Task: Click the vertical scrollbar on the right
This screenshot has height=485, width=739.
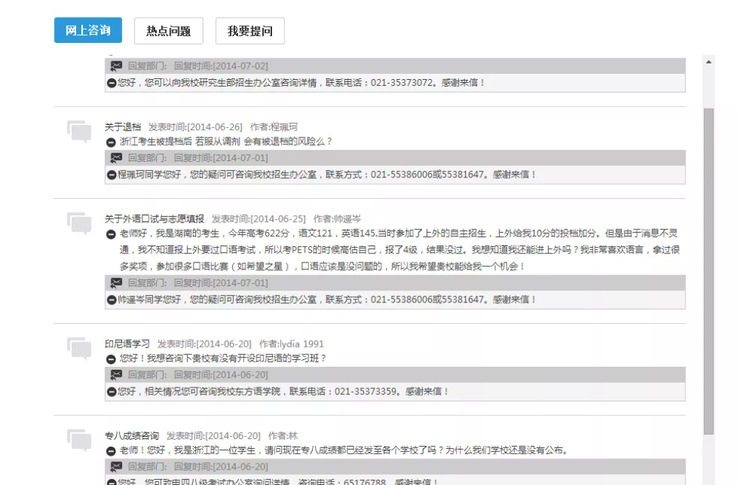Action: [709, 270]
